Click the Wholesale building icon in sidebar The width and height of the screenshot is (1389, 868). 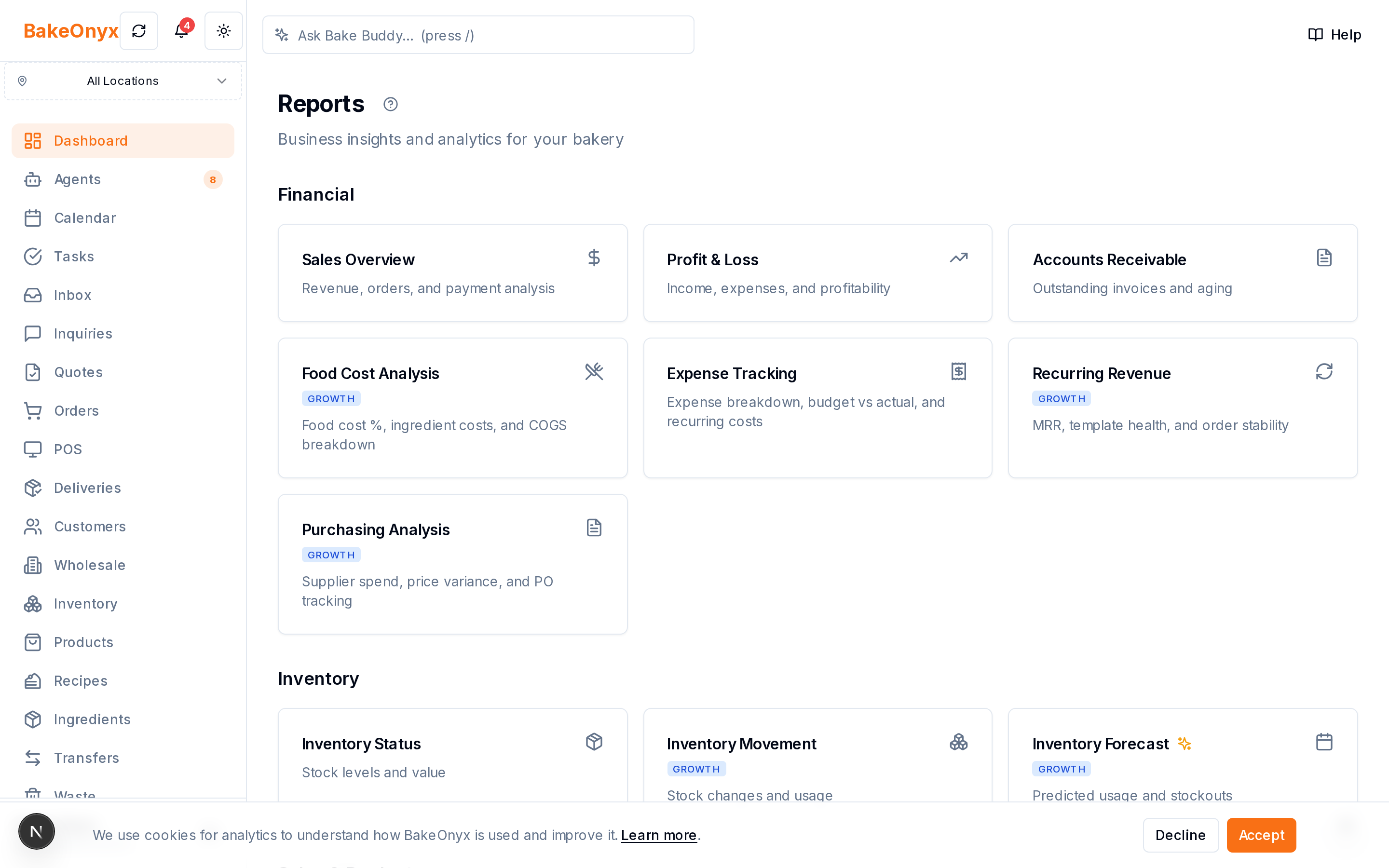click(x=33, y=565)
